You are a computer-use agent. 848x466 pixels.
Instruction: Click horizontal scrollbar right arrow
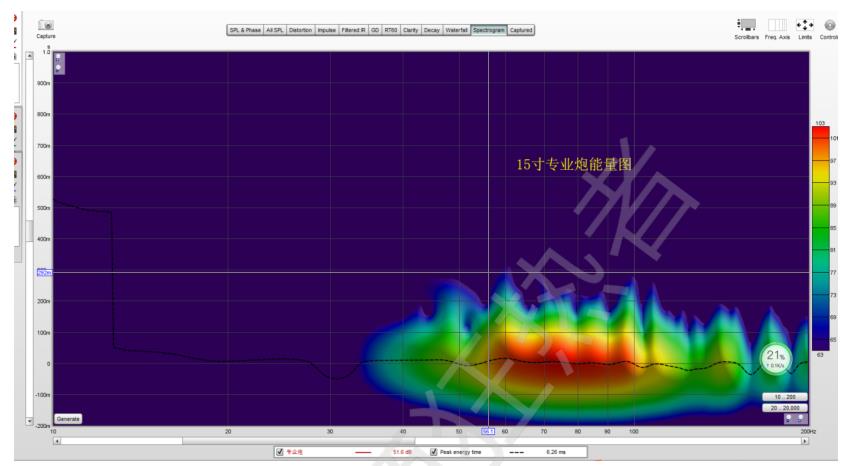click(805, 441)
